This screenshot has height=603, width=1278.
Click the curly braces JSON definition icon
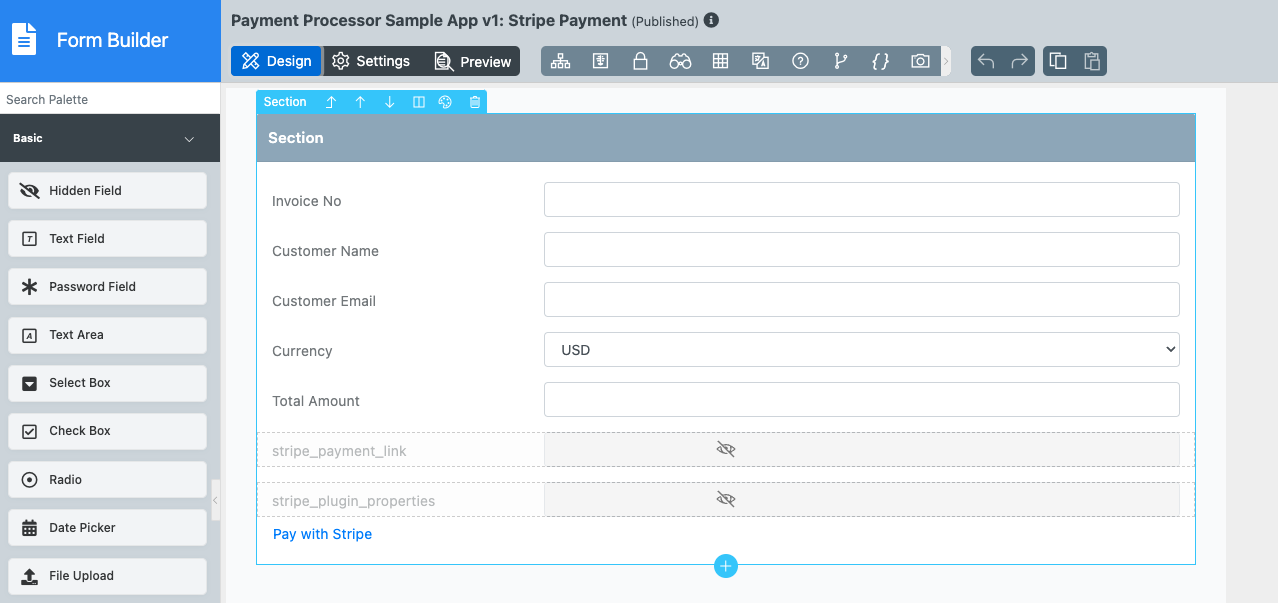click(x=880, y=61)
